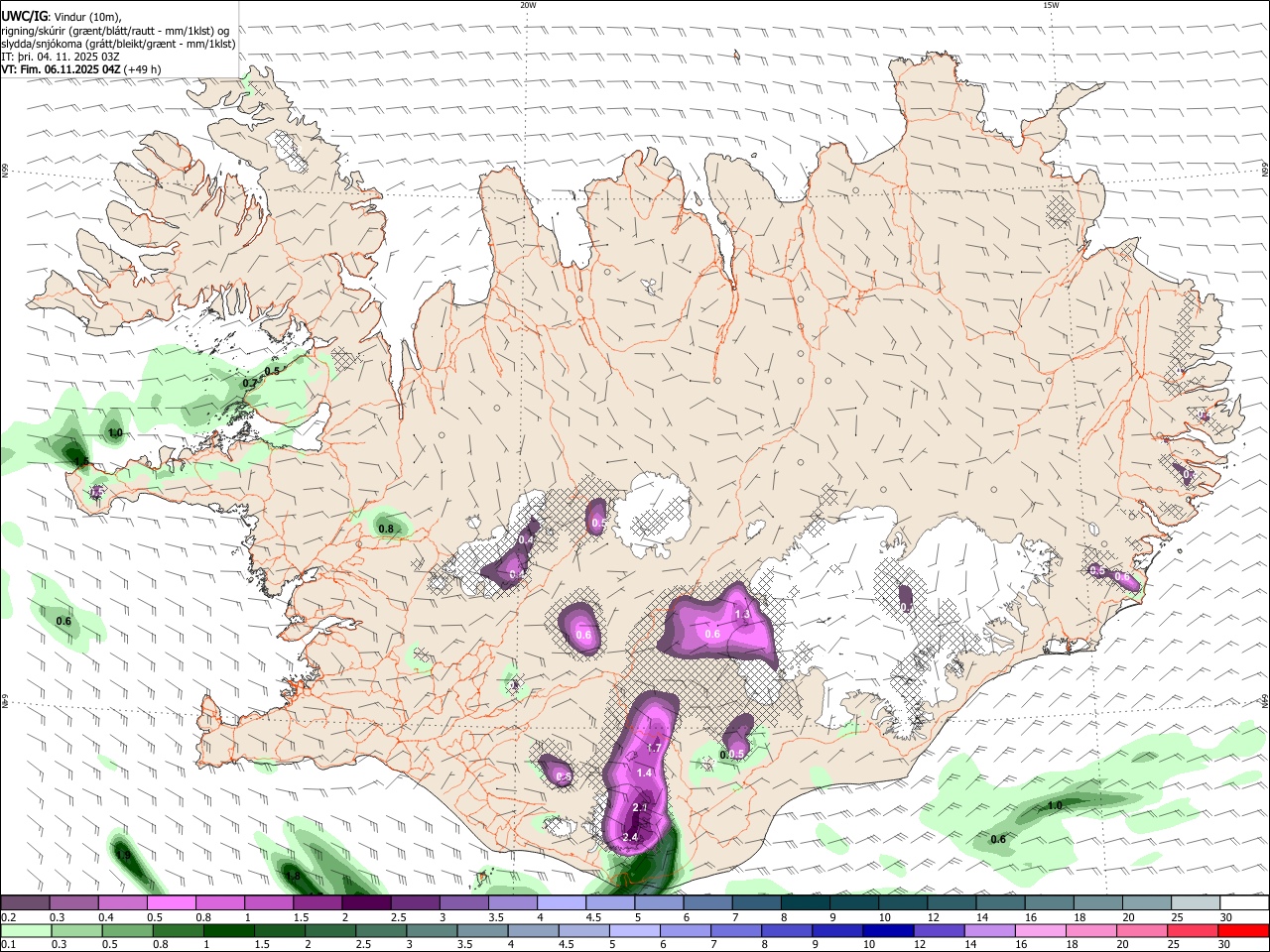Click the white swatch after 30 in the top legend row
This screenshot has width=1270, height=952.
point(1245,903)
